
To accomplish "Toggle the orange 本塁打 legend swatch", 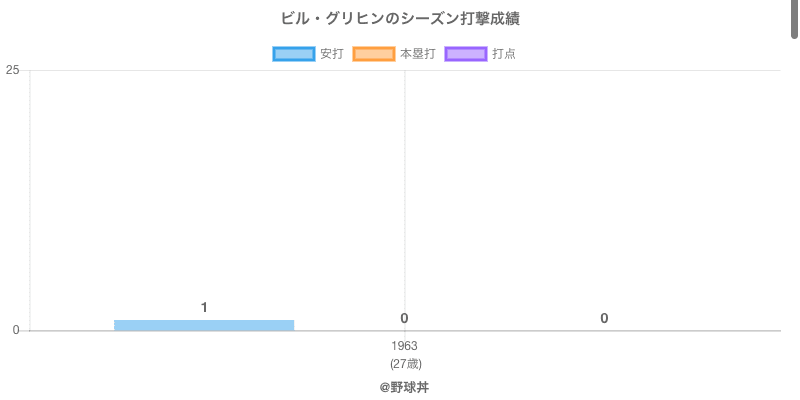I will pyautogui.click(x=373, y=54).
